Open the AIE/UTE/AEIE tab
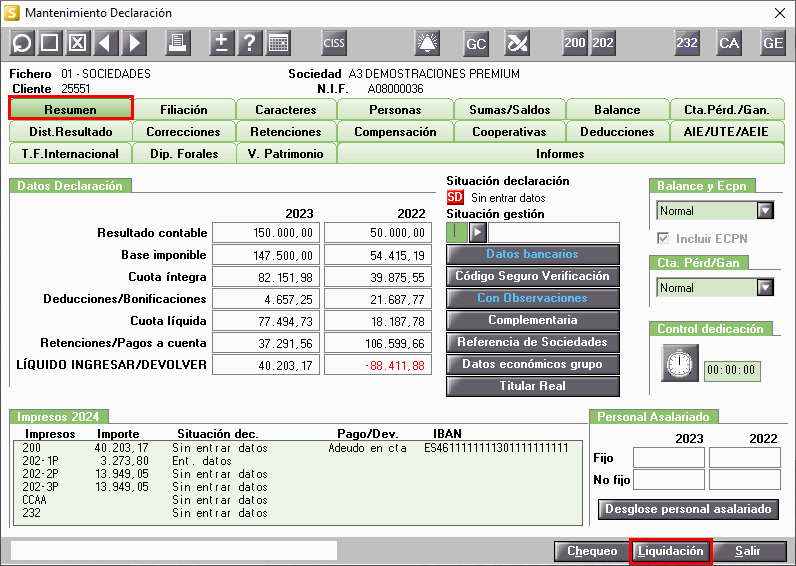Viewport: 796px width, 566px height. (x=727, y=131)
